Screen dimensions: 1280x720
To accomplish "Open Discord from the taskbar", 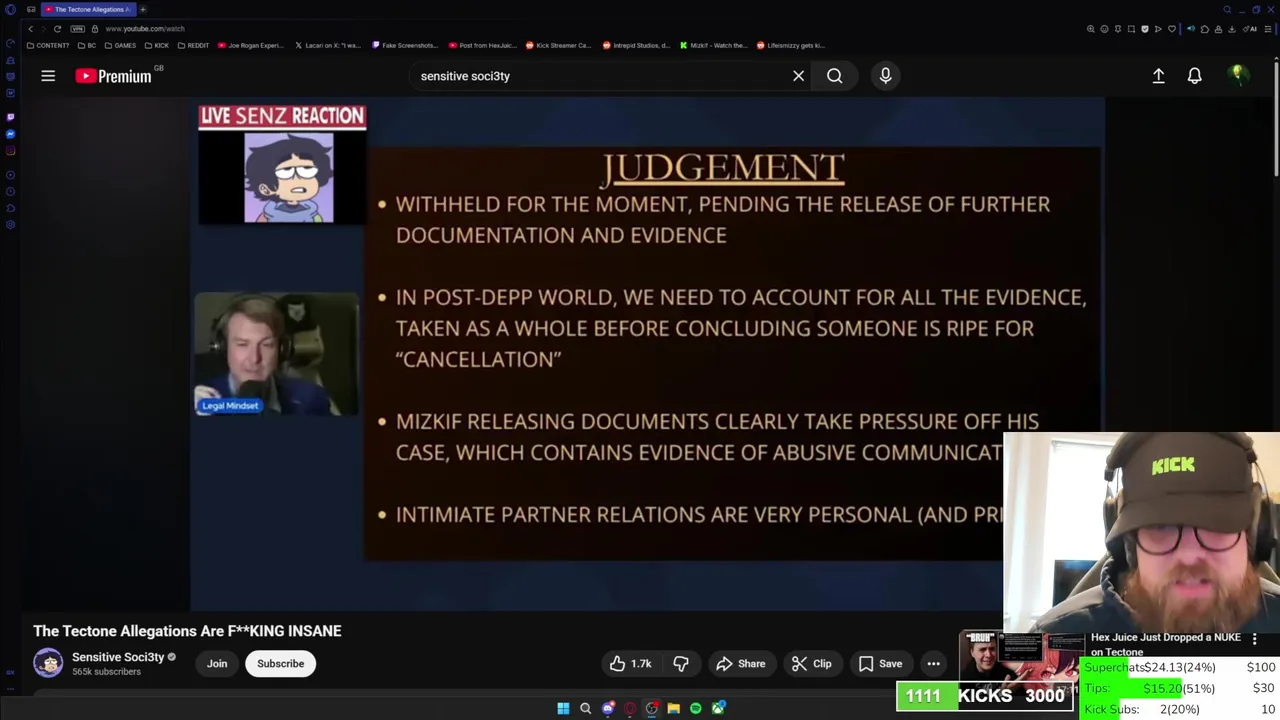I will point(608,708).
